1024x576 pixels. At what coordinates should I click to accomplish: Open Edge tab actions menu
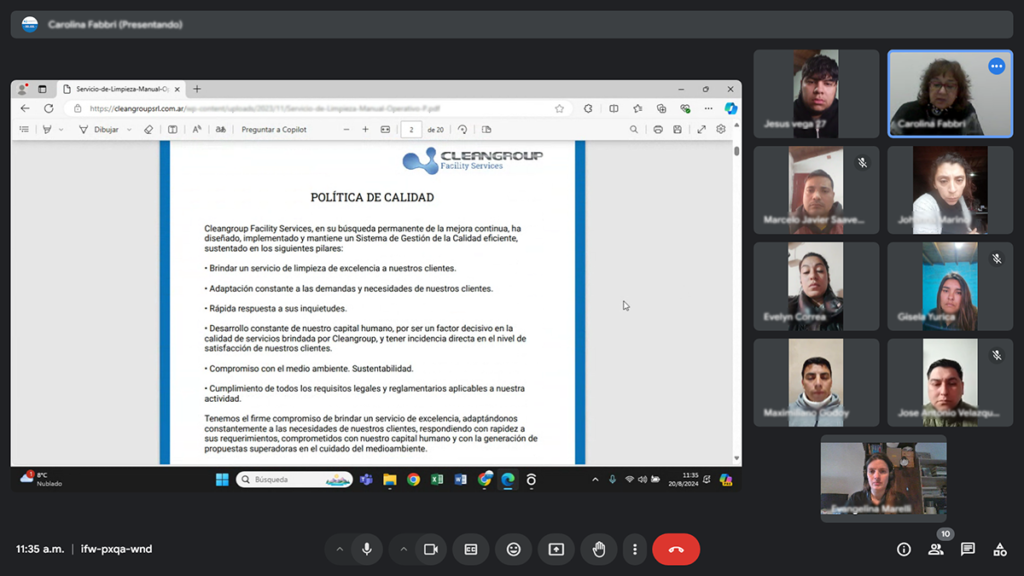click(42, 89)
